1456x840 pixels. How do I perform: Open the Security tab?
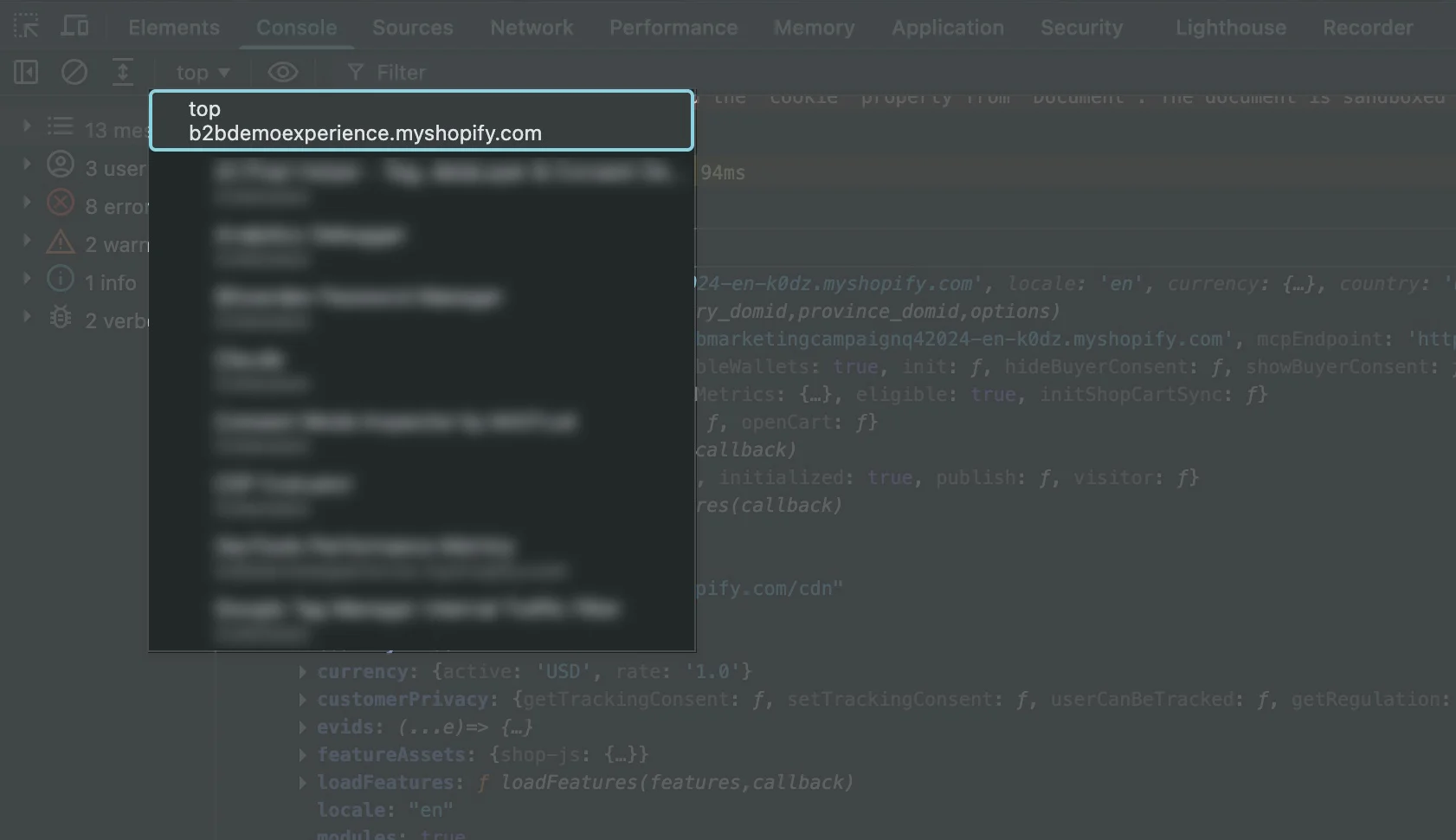pyautogui.click(x=1082, y=27)
